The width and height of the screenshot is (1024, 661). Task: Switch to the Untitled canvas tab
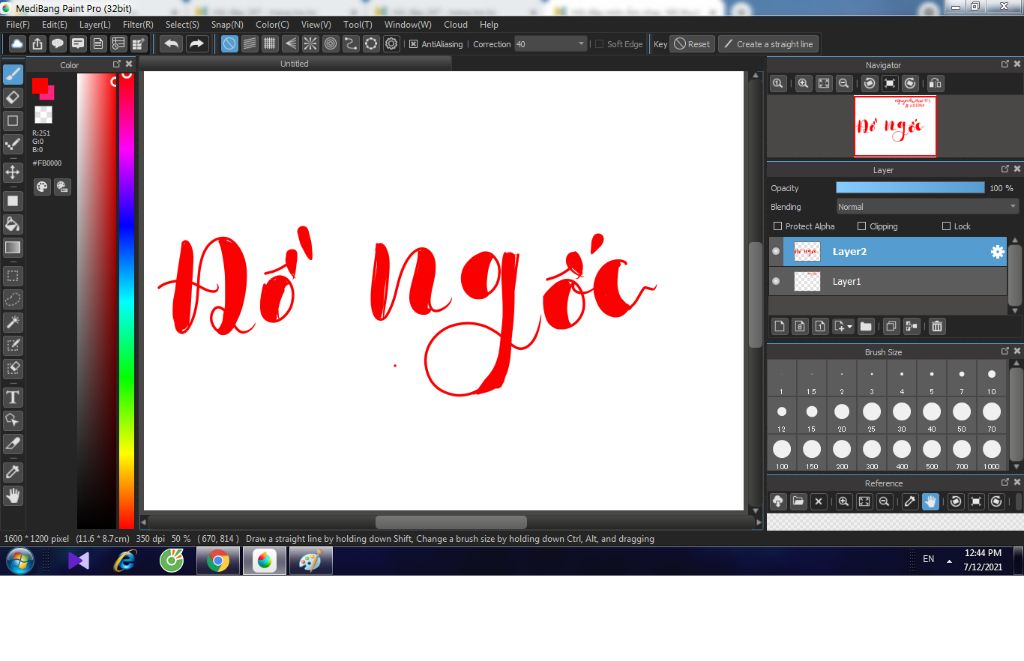click(295, 63)
